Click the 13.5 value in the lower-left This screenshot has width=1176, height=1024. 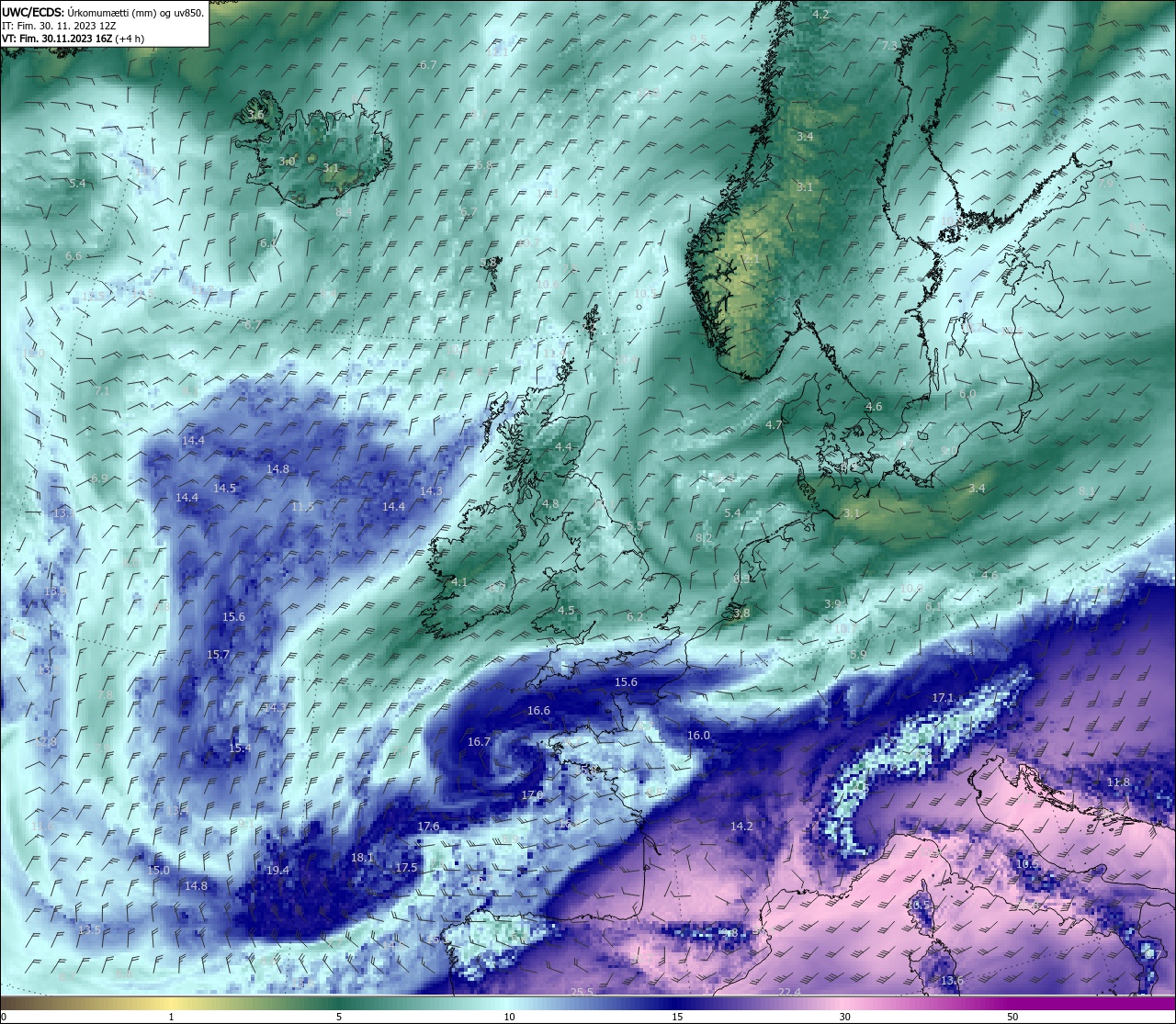click(x=89, y=929)
